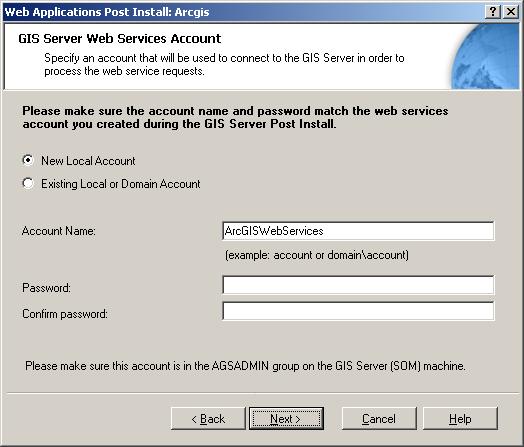Click the 'Account Name:' label
The width and height of the screenshot is (524, 447).
pyautogui.click(x=59, y=231)
